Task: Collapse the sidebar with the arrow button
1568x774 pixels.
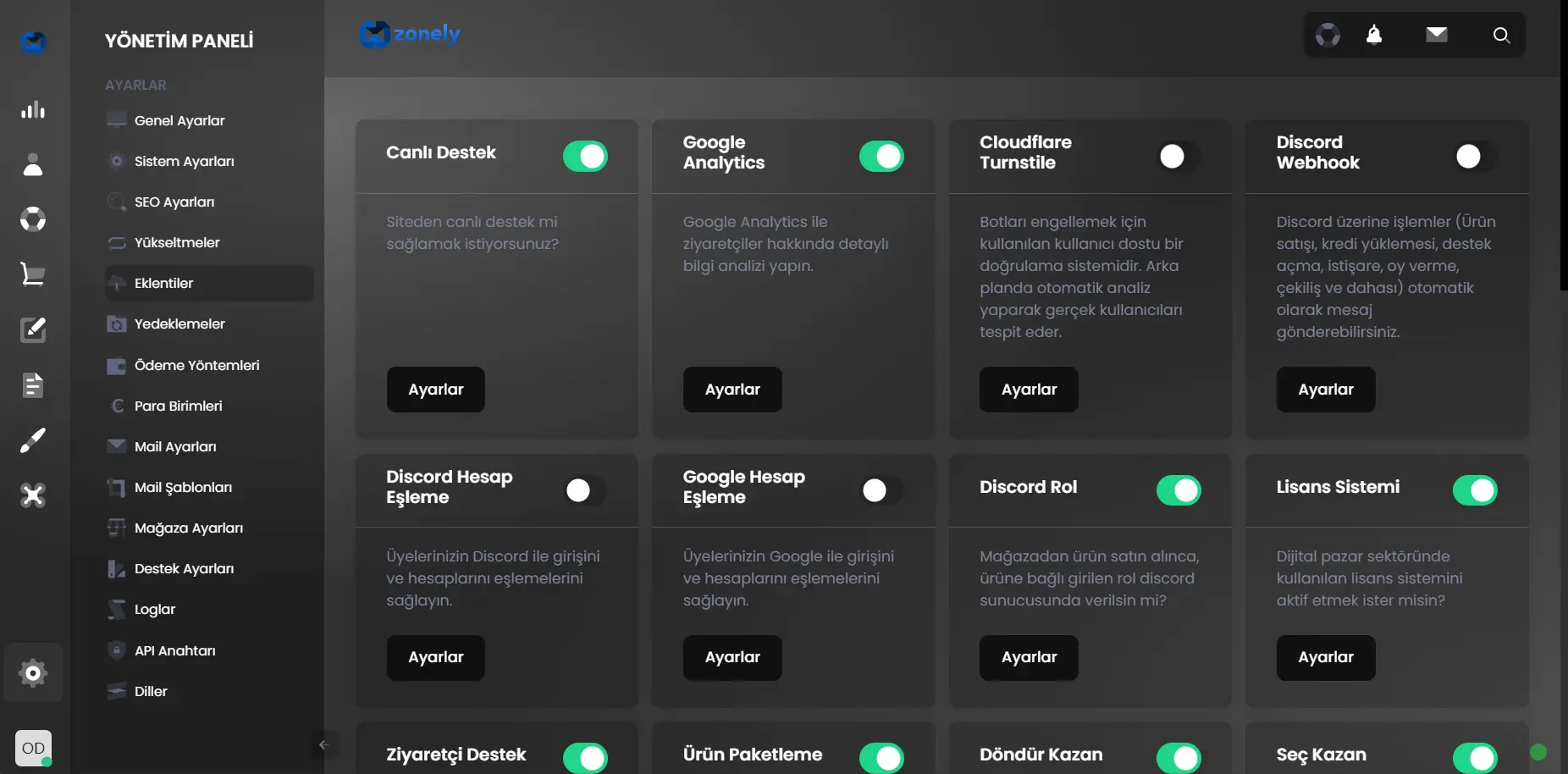Action: point(323,745)
